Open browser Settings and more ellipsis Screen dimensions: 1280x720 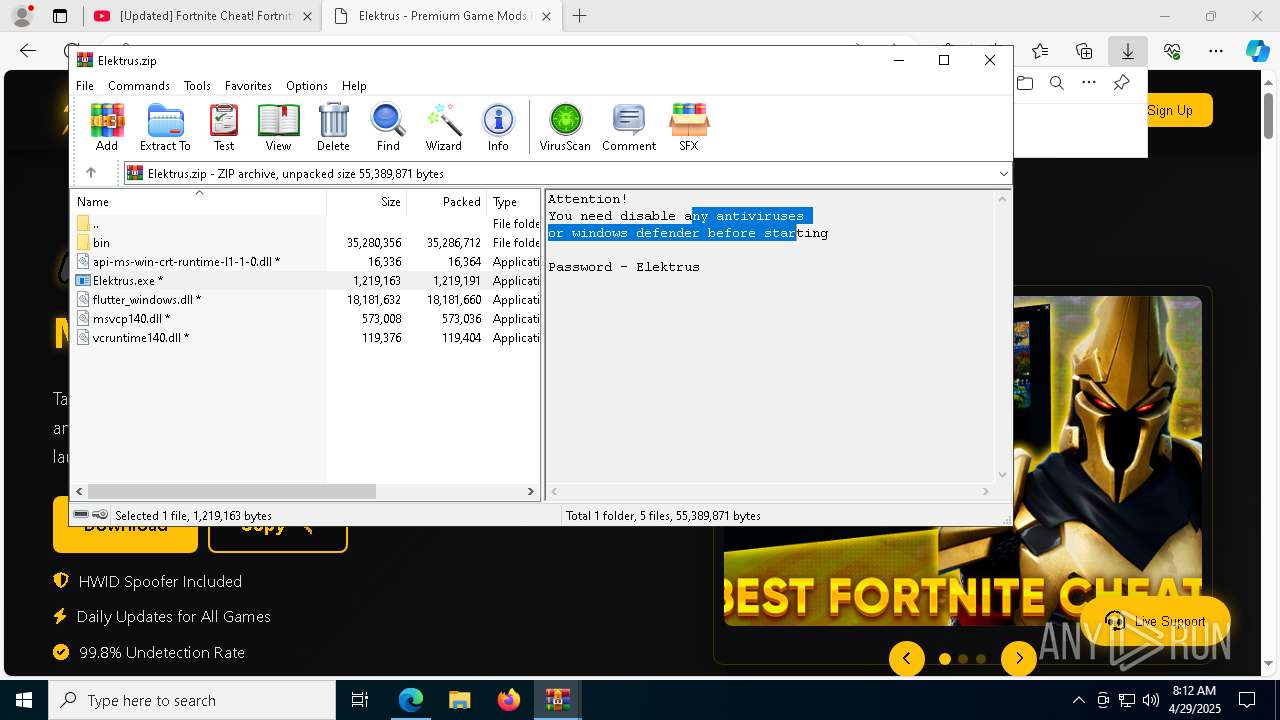coord(1215,51)
